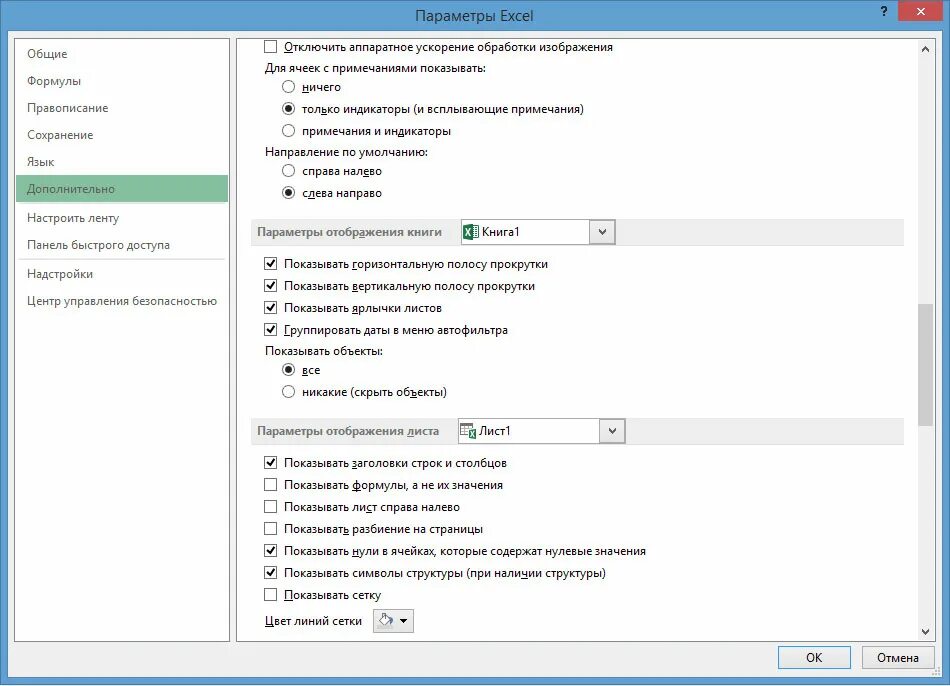This screenshot has width=950, height=686.
Task: Open the Лист1 sheet dropdown
Action: (612, 431)
